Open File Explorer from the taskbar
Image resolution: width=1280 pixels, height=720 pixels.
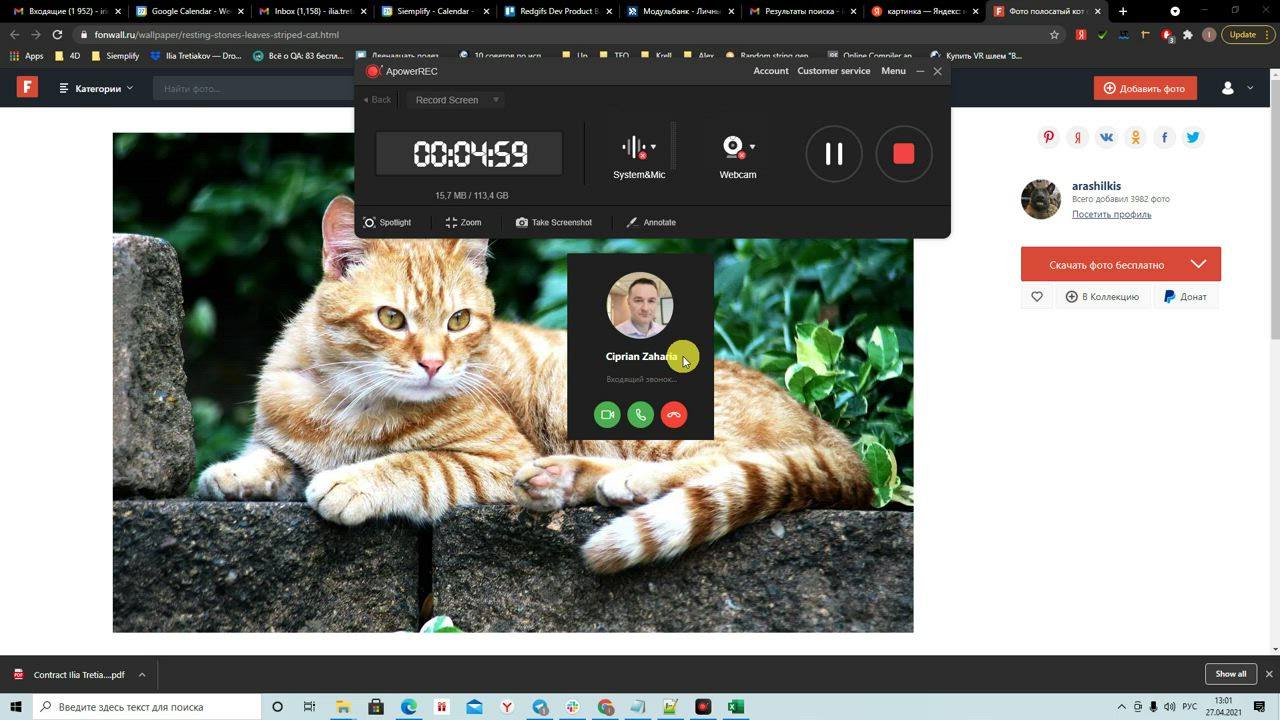coord(343,707)
